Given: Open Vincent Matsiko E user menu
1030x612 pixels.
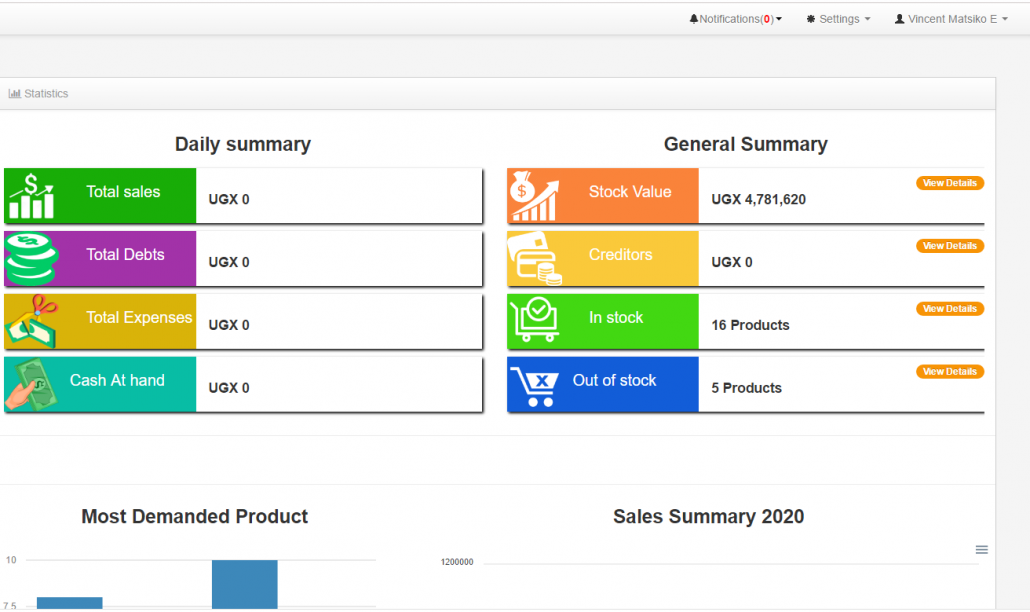Looking at the screenshot, I should 951,19.
